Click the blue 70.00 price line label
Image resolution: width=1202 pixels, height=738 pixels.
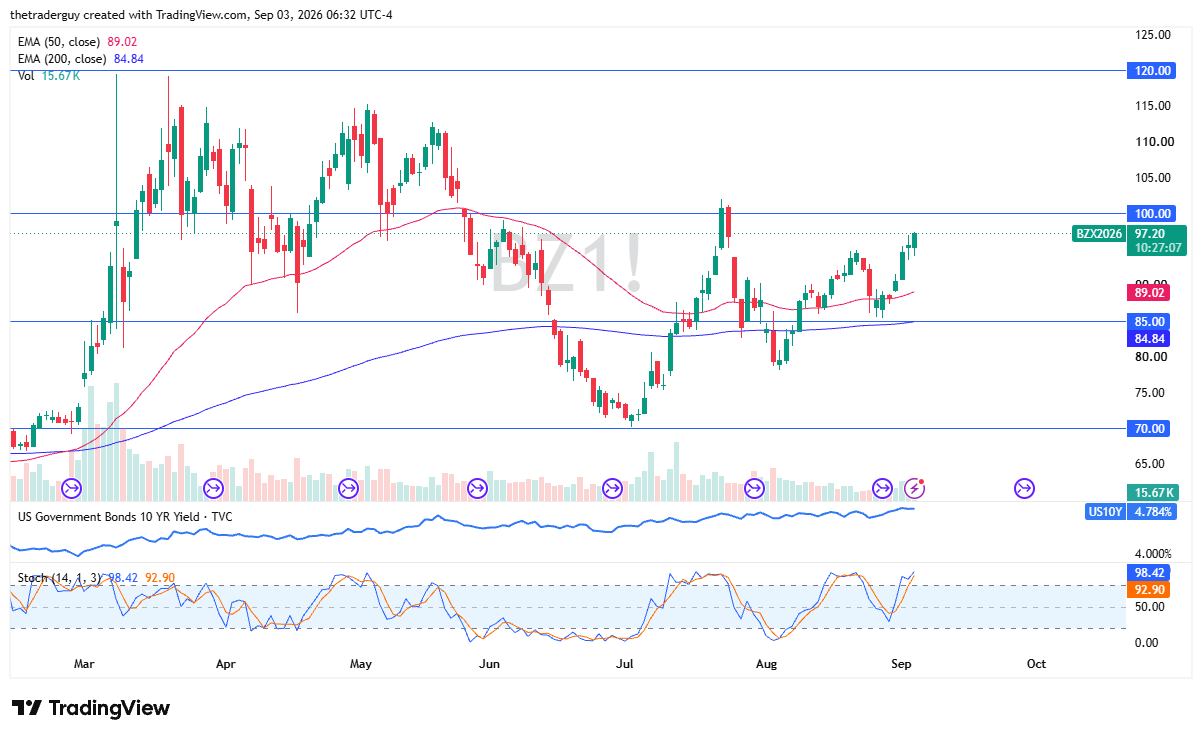(x=1148, y=428)
